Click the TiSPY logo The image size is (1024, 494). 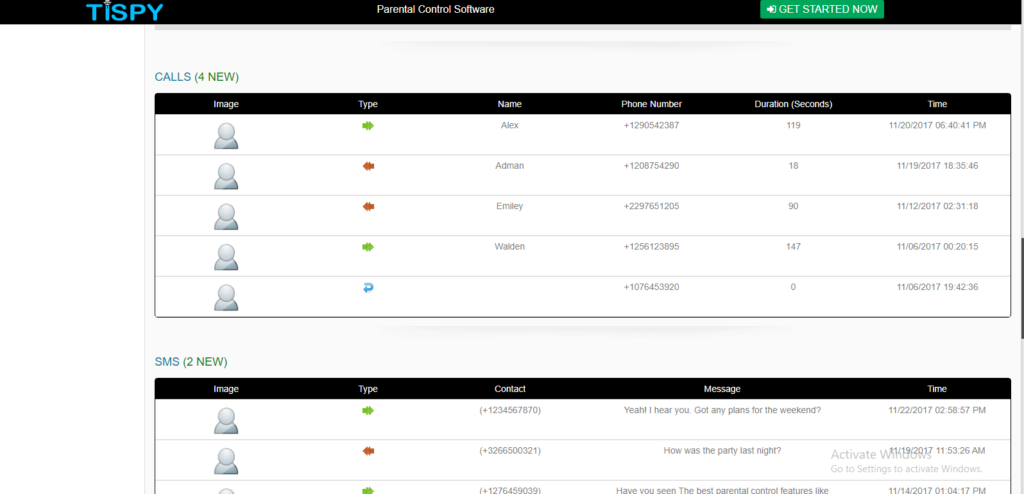(124, 11)
